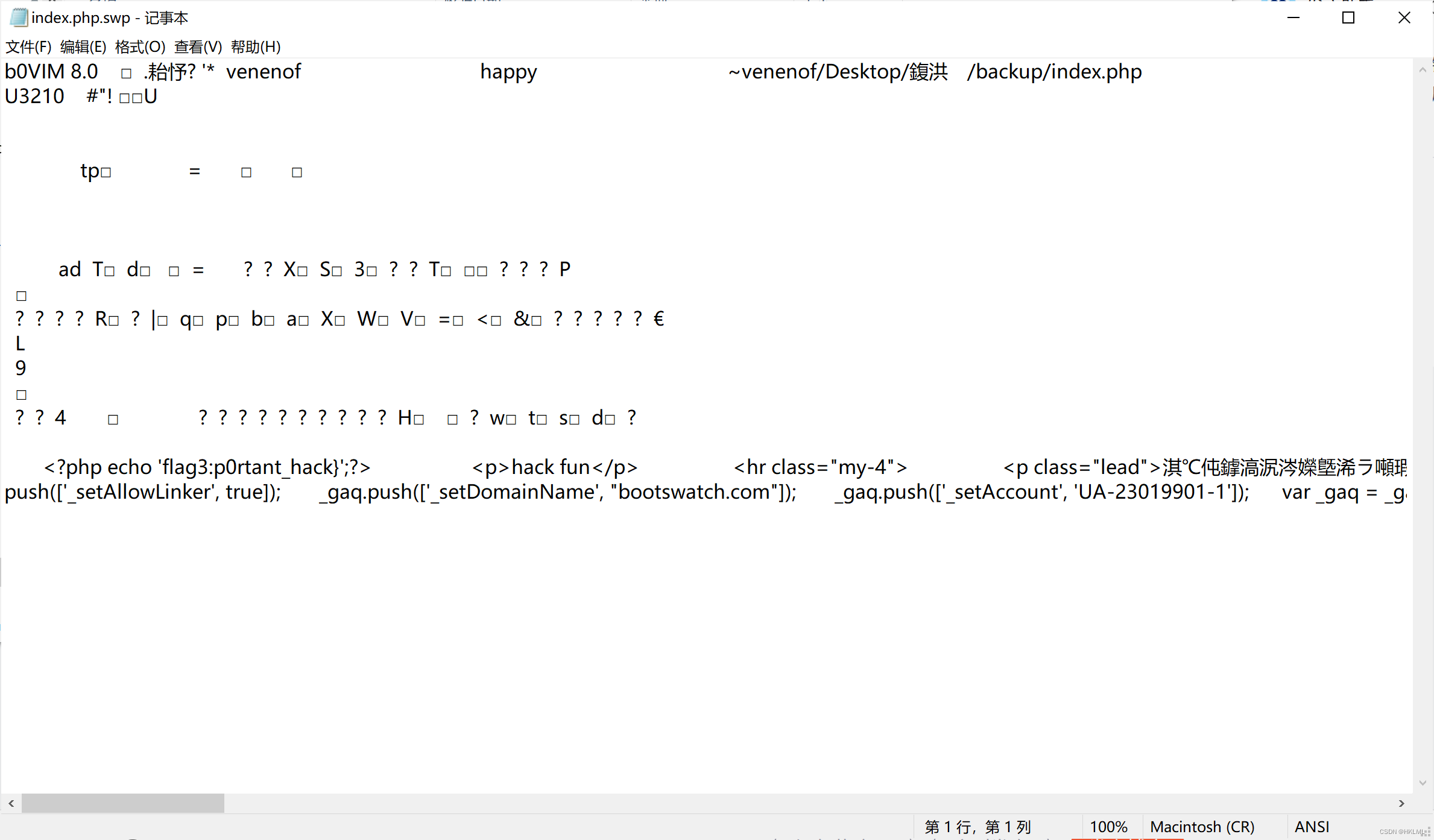Click the 100% zoom level in status bar
This screenshot has height=840, width=1434.
(x=1108, y=827)
